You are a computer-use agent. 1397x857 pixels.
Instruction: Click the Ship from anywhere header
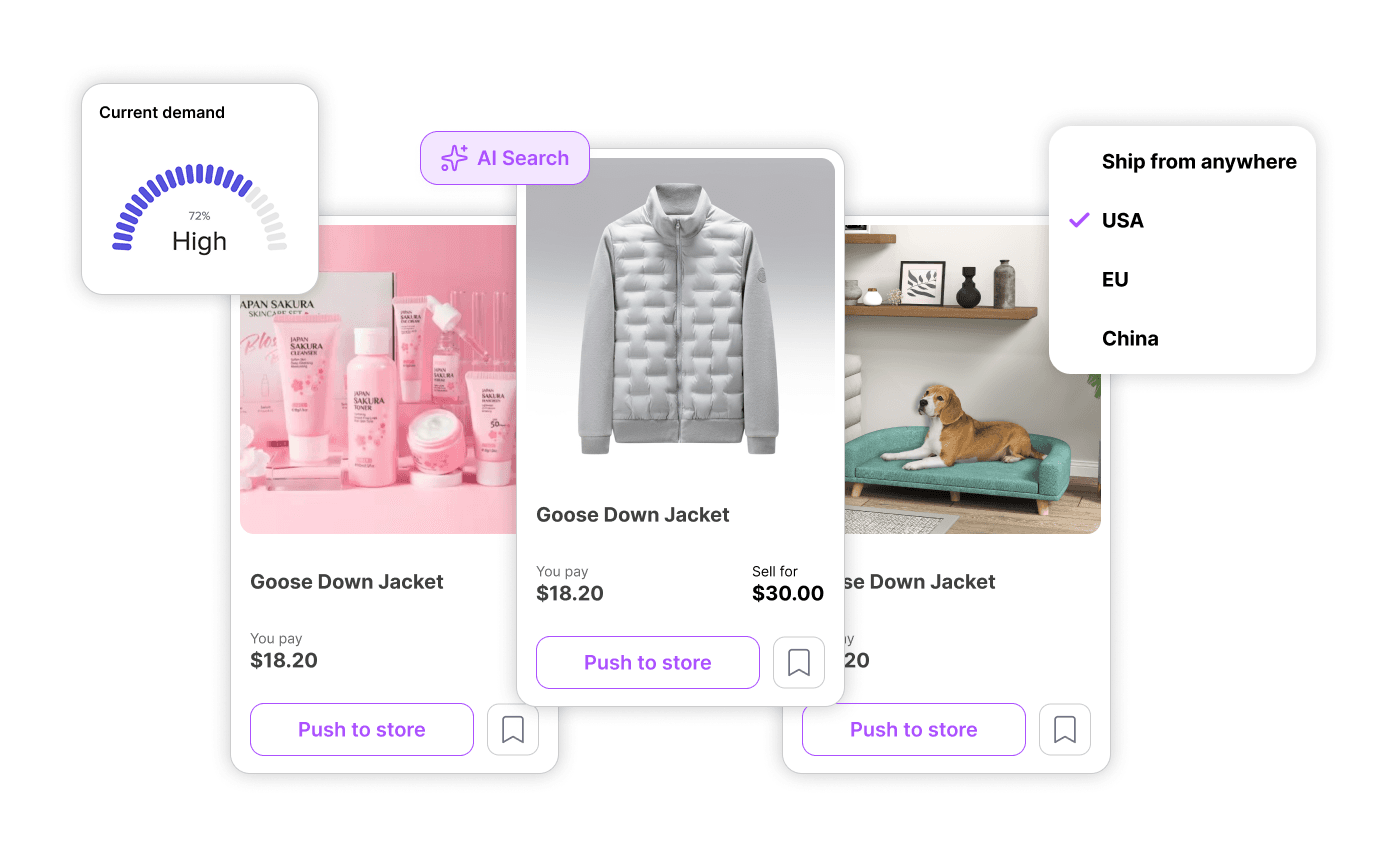coord(1199,161)
